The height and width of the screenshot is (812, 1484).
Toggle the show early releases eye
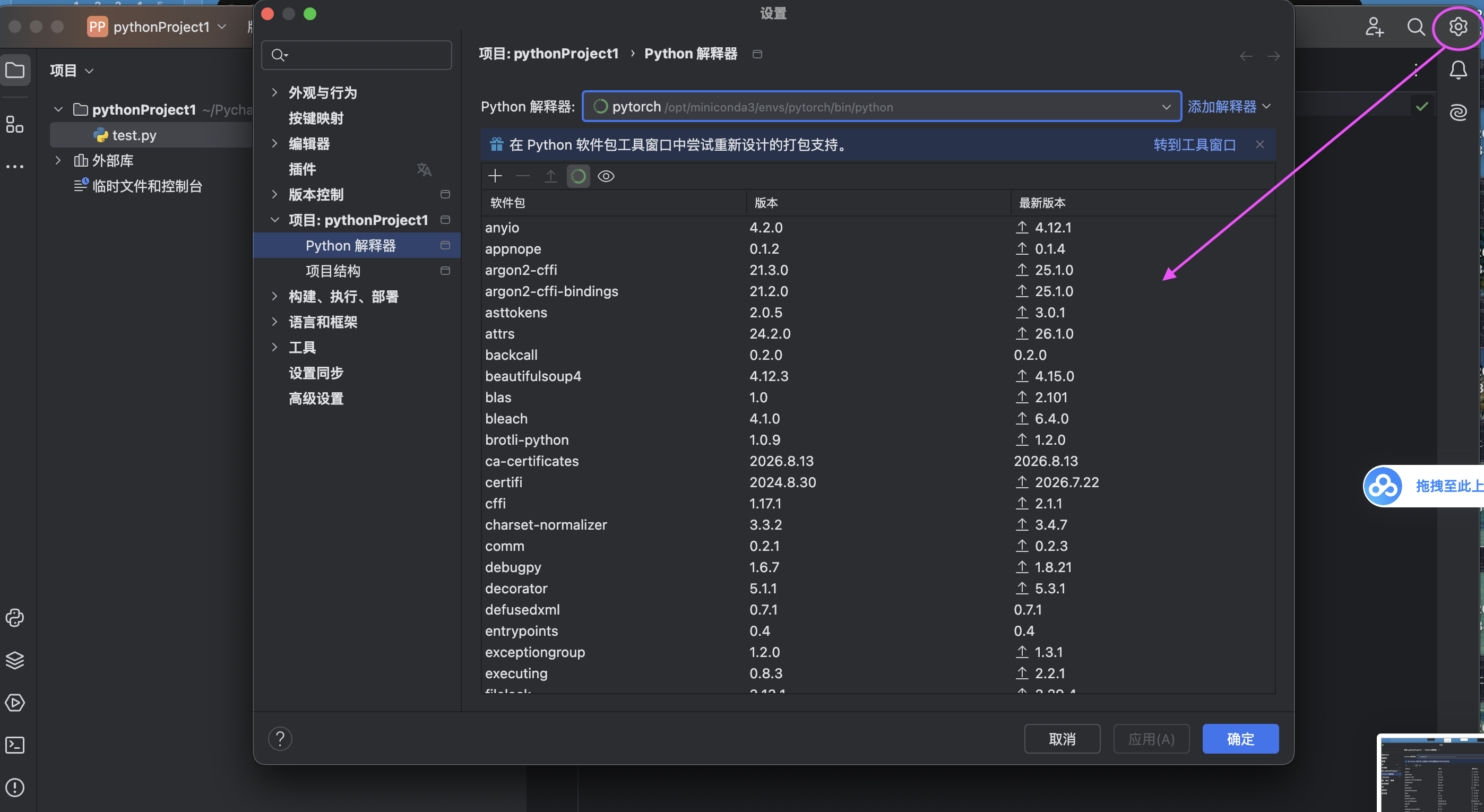pos(606,176)
